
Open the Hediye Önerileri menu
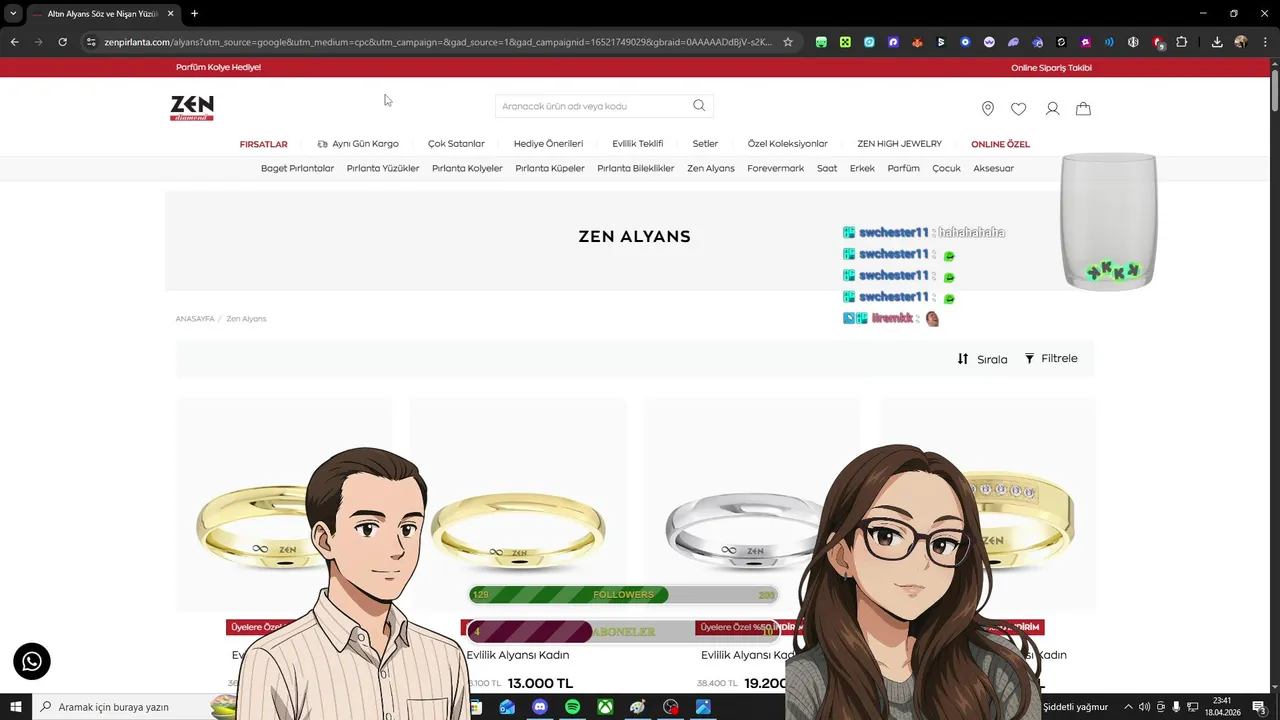click(x=548, y=144)
